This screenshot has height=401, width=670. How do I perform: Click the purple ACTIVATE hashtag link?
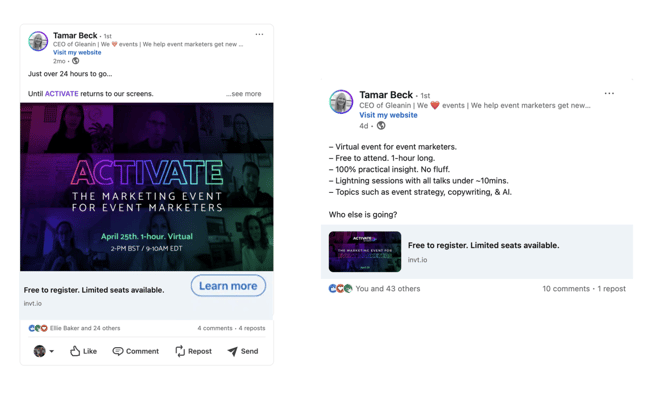62,94
